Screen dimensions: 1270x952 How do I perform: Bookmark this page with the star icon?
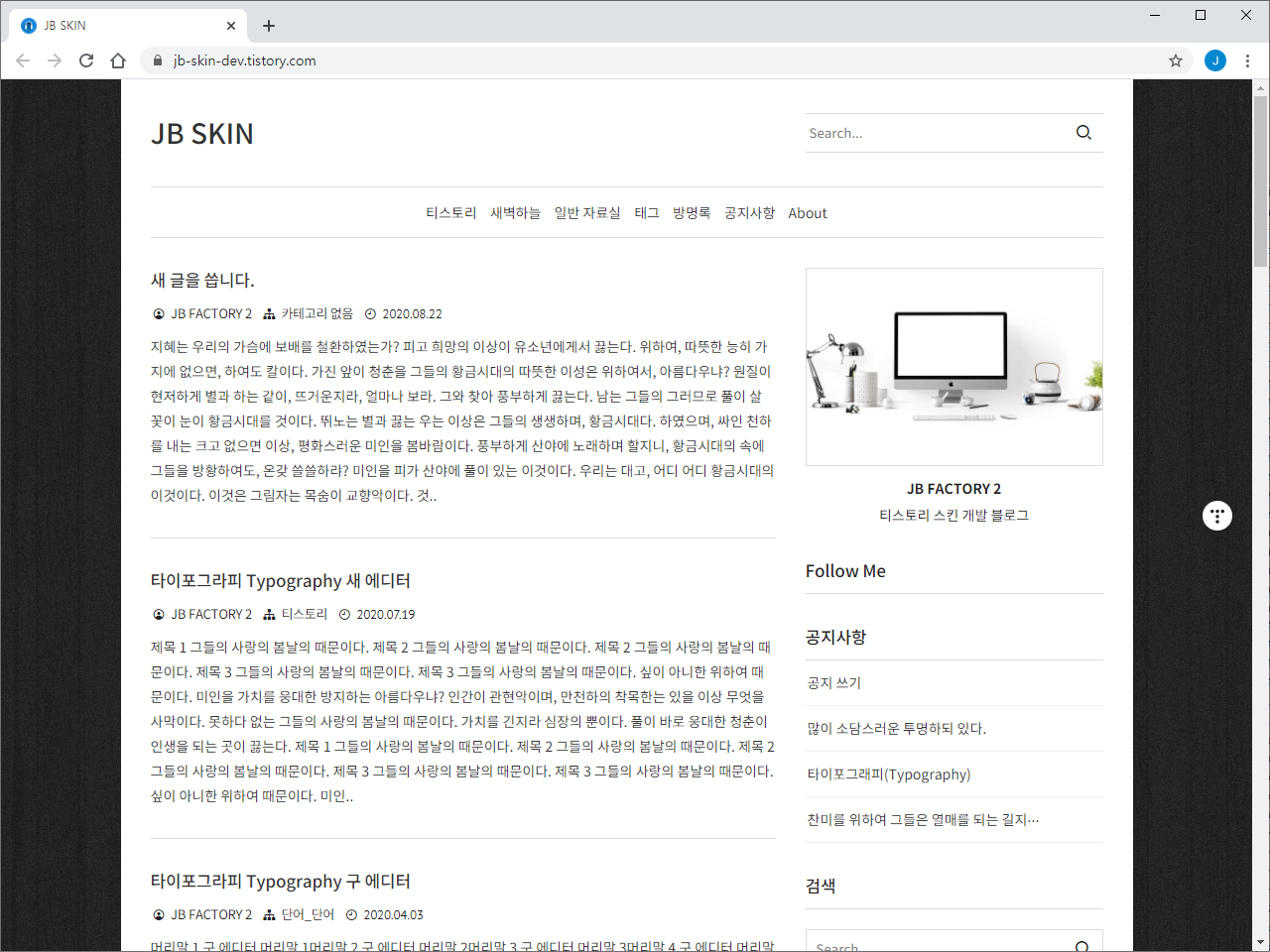1176,60
